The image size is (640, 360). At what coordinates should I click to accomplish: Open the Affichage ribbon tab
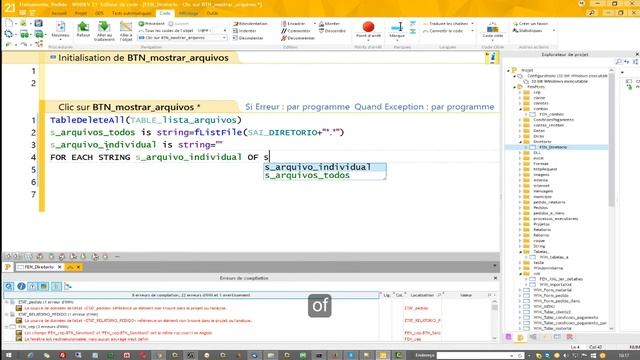188,13
